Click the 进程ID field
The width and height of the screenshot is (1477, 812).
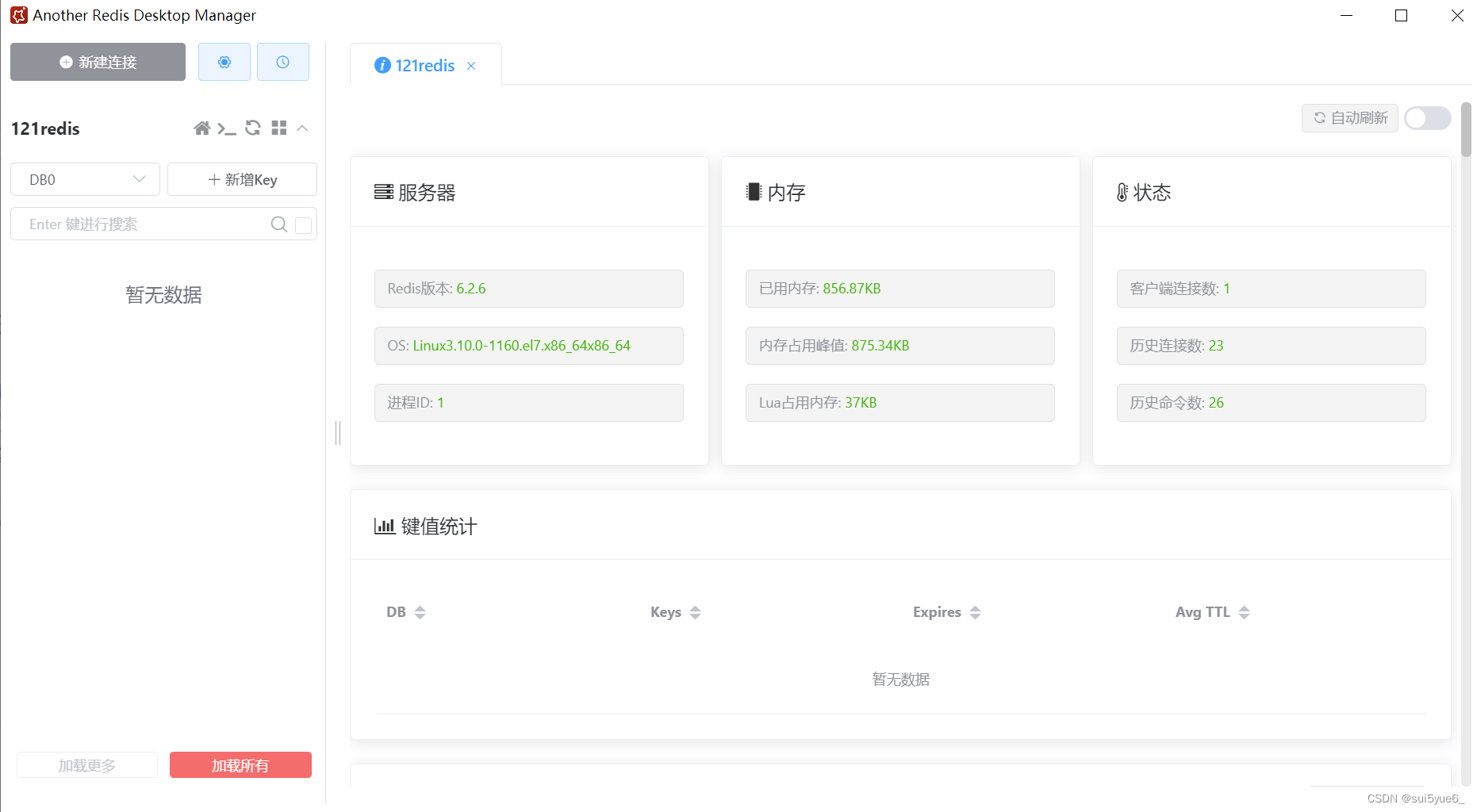point(529,403)
